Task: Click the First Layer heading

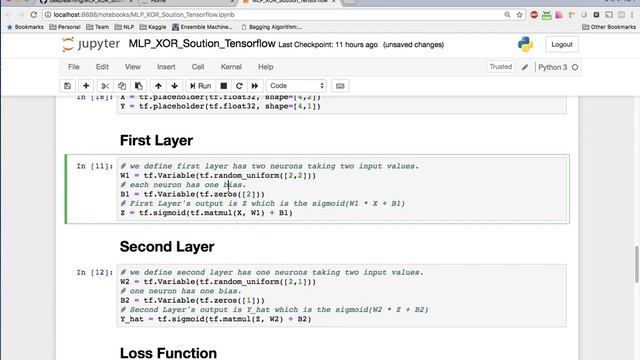Action: click(x=156, y=140)
